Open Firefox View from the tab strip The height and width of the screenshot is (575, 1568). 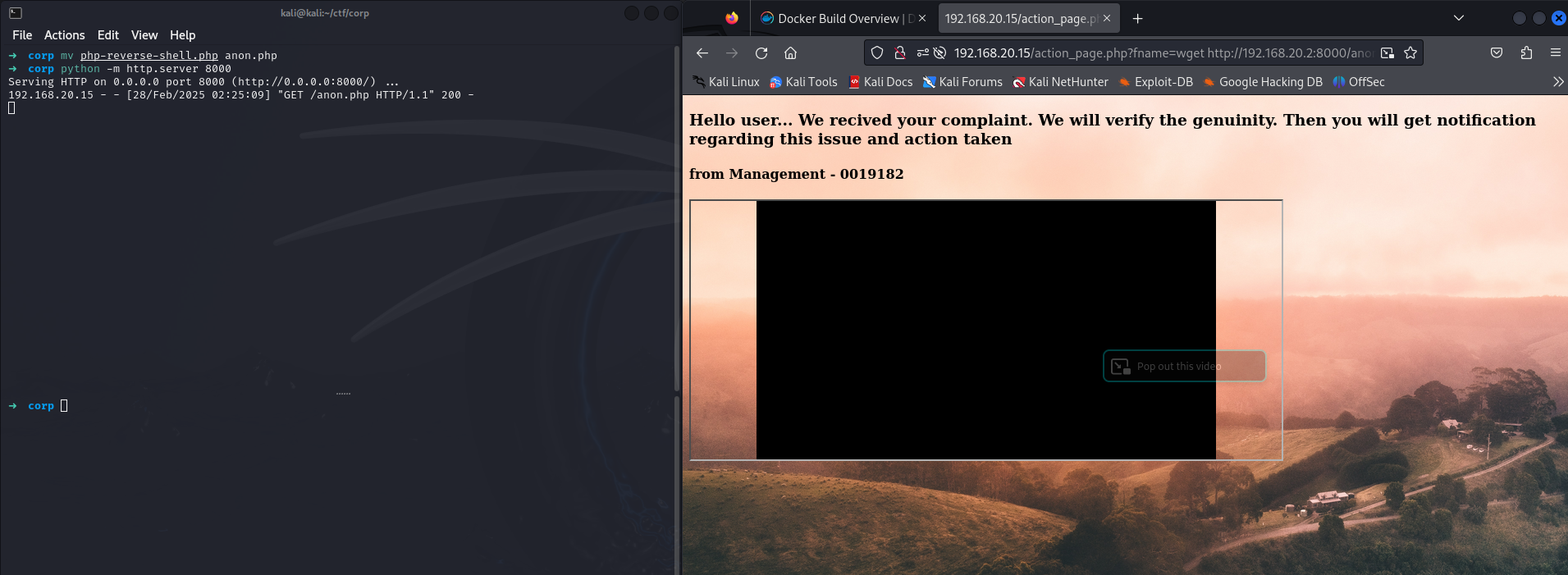click(732, 18)
